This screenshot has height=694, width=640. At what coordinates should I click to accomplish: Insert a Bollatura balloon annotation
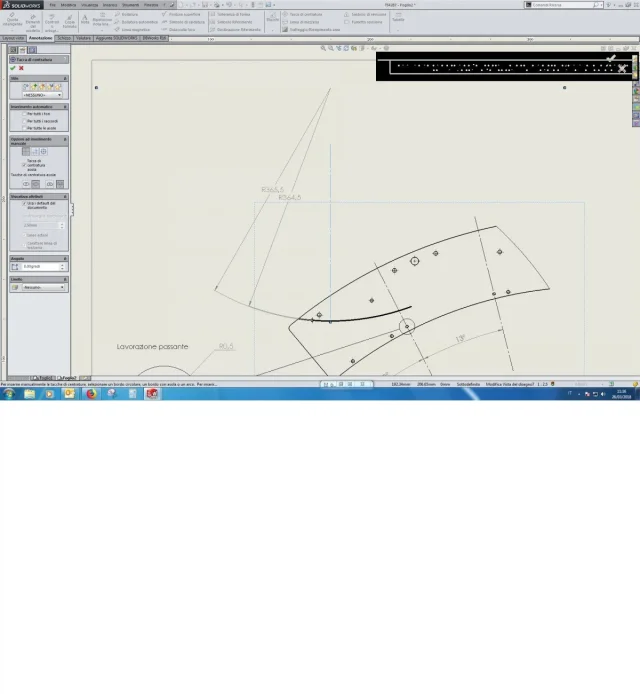click(x=127, y=15)
